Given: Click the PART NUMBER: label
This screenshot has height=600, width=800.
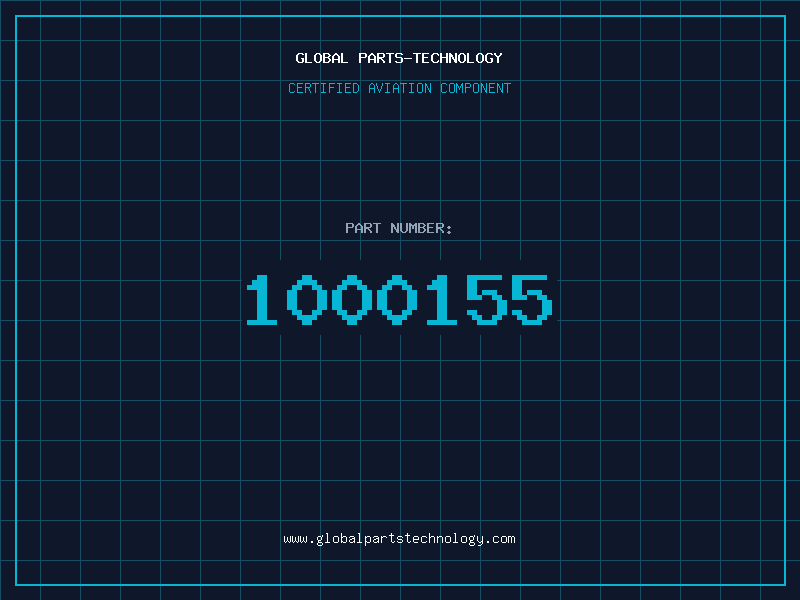Looking at the screenshot, I should 399,228.
